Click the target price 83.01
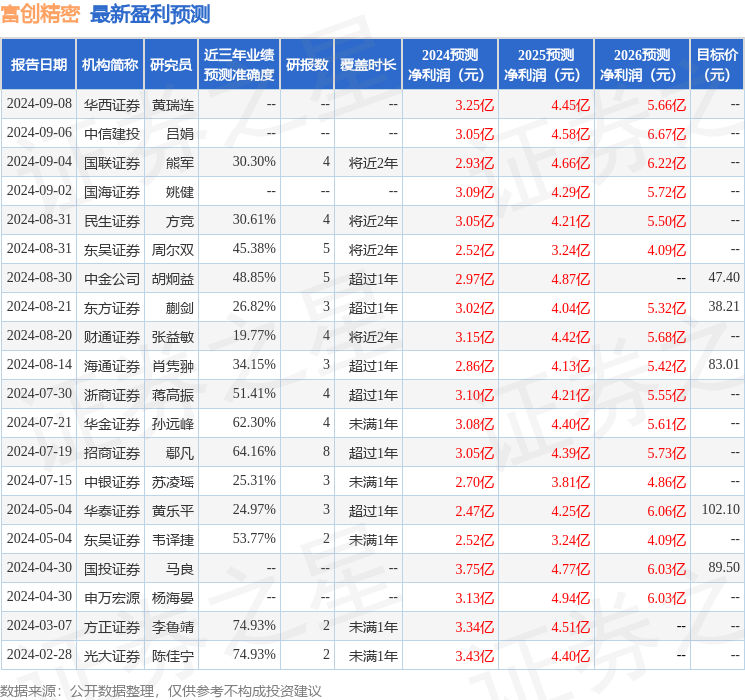This screenshot has width=745, height=700. pos(724,364)
